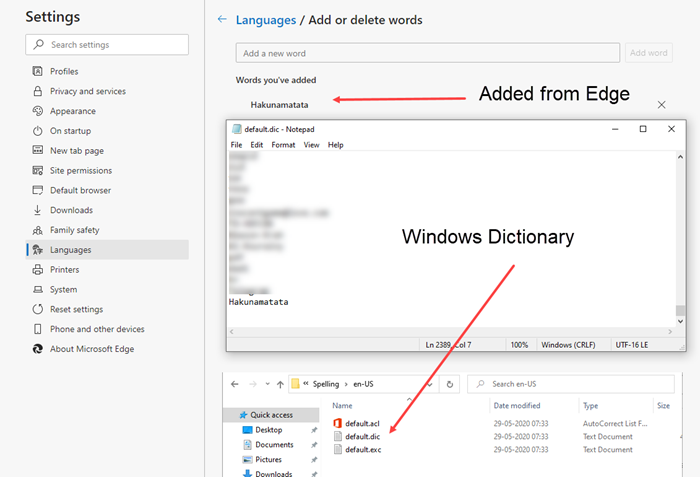This screenshot has width=700, height=477.
Task: Click Hakunamatata under Words you've added
Action: click(279, 105)
